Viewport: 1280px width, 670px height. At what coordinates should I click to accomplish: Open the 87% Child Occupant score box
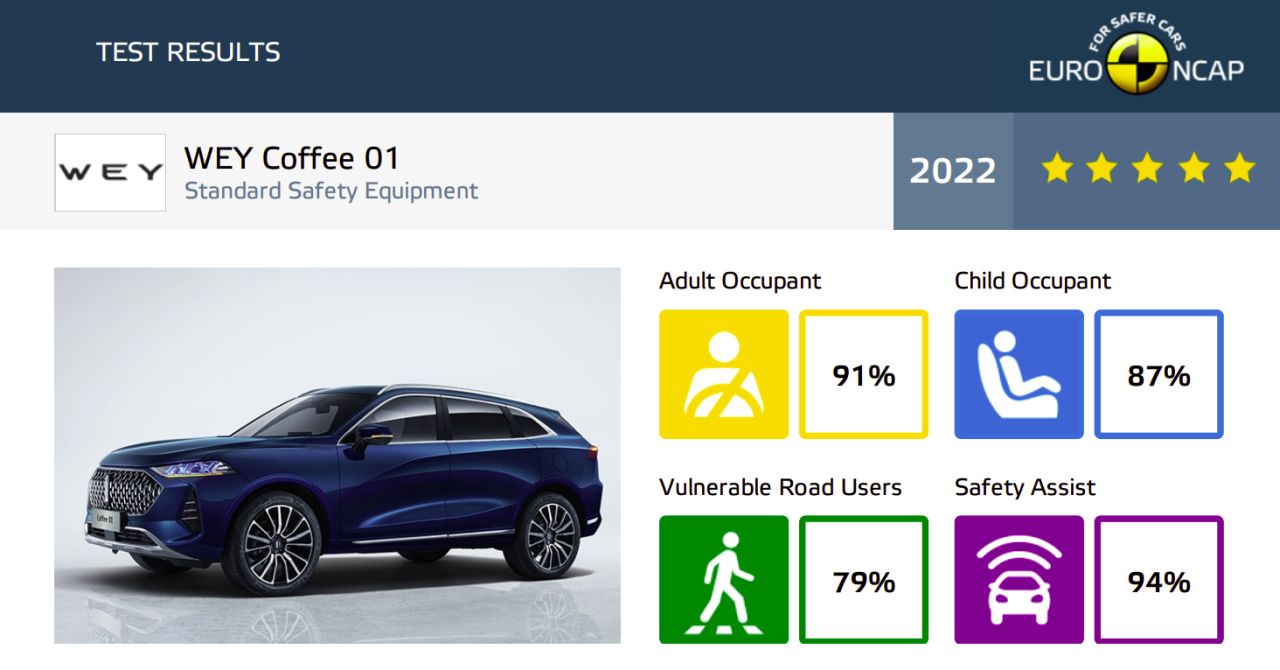point(1159,374)
